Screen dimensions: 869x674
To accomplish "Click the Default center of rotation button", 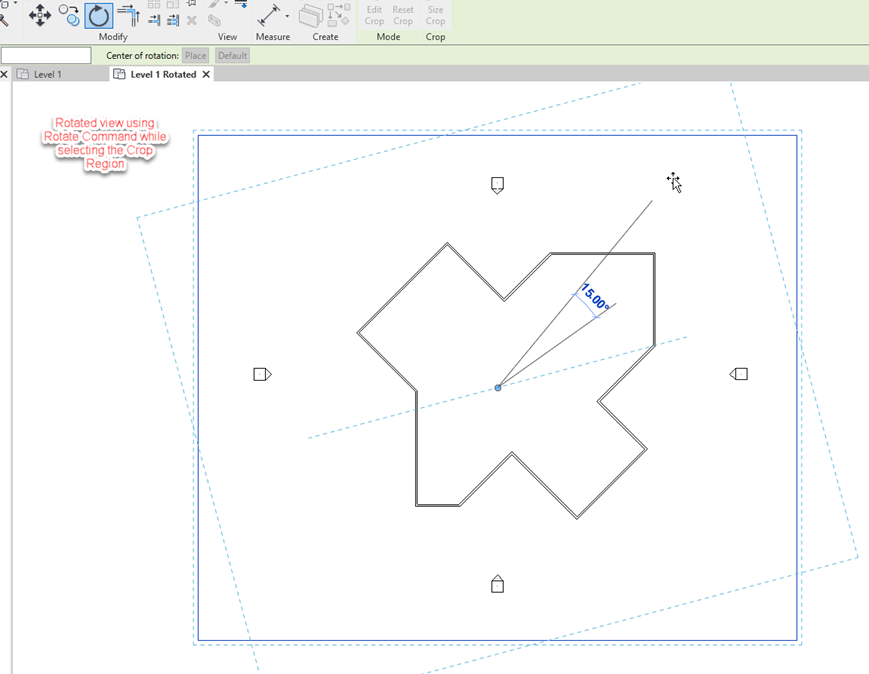I will pos(231,55).
